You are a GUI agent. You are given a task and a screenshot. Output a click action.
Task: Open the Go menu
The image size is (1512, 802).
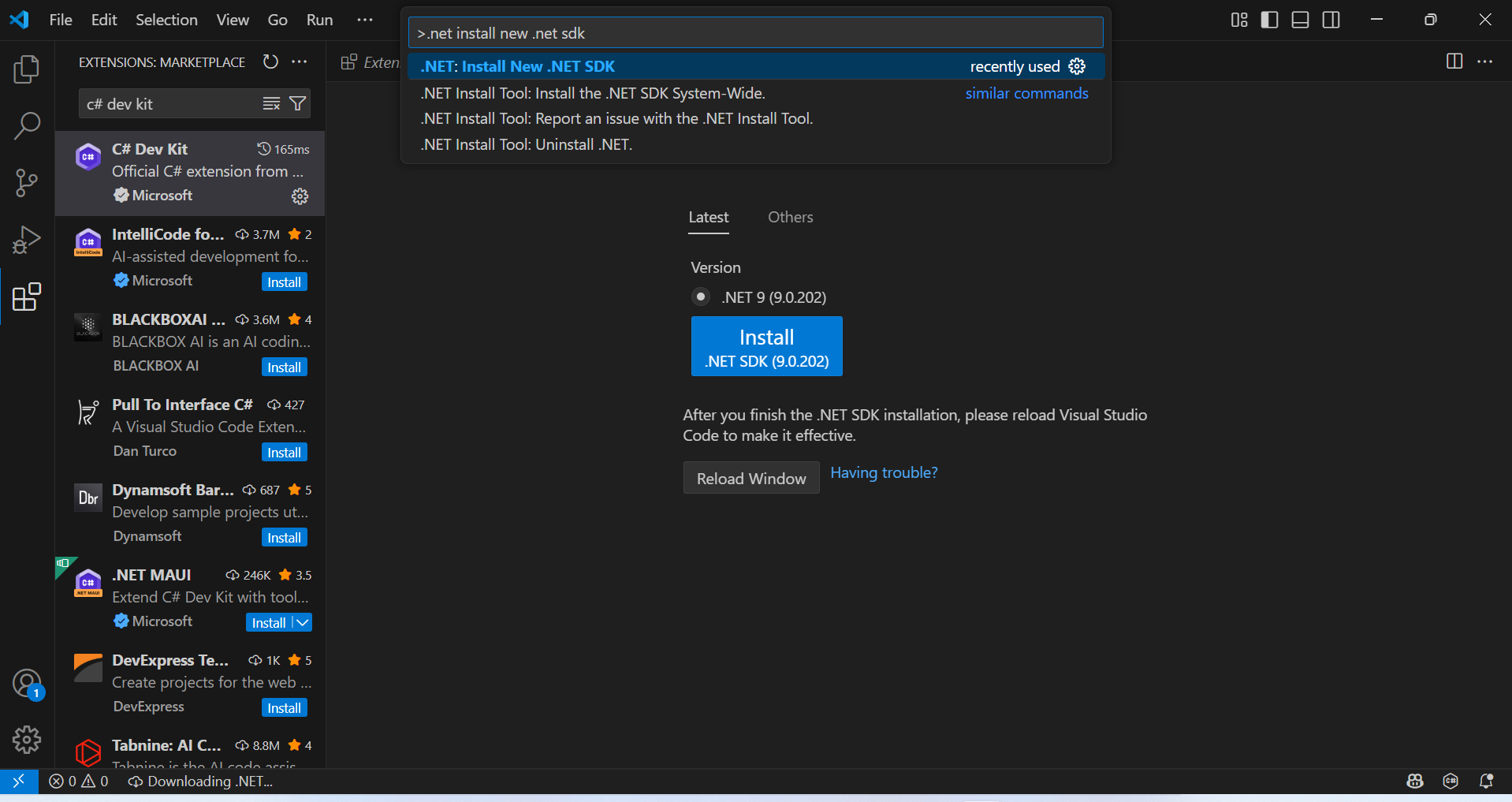click(277, 20)
